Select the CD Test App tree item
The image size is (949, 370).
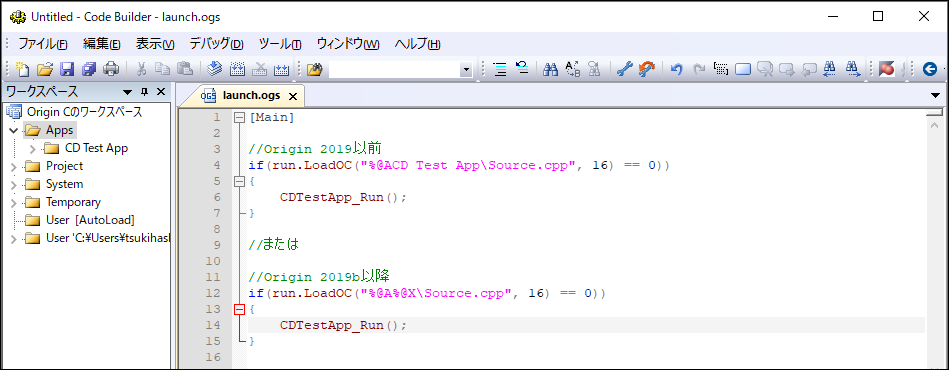click(x=96, y=148)
